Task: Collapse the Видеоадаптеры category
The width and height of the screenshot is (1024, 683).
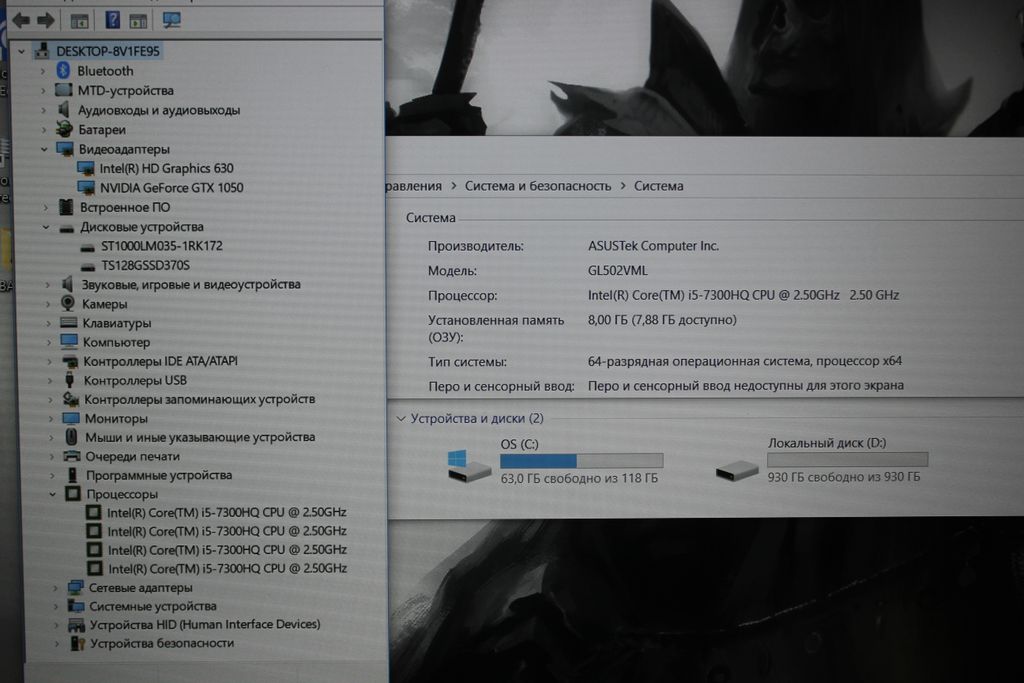Action: click(44, 149)
